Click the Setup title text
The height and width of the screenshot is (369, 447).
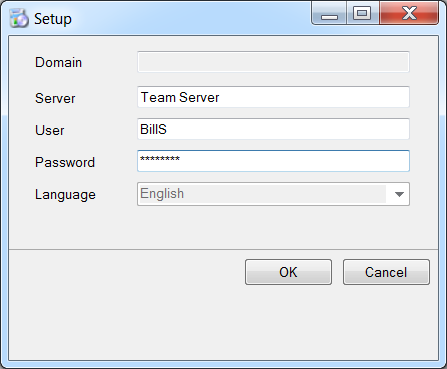click(x=53, y=19)
